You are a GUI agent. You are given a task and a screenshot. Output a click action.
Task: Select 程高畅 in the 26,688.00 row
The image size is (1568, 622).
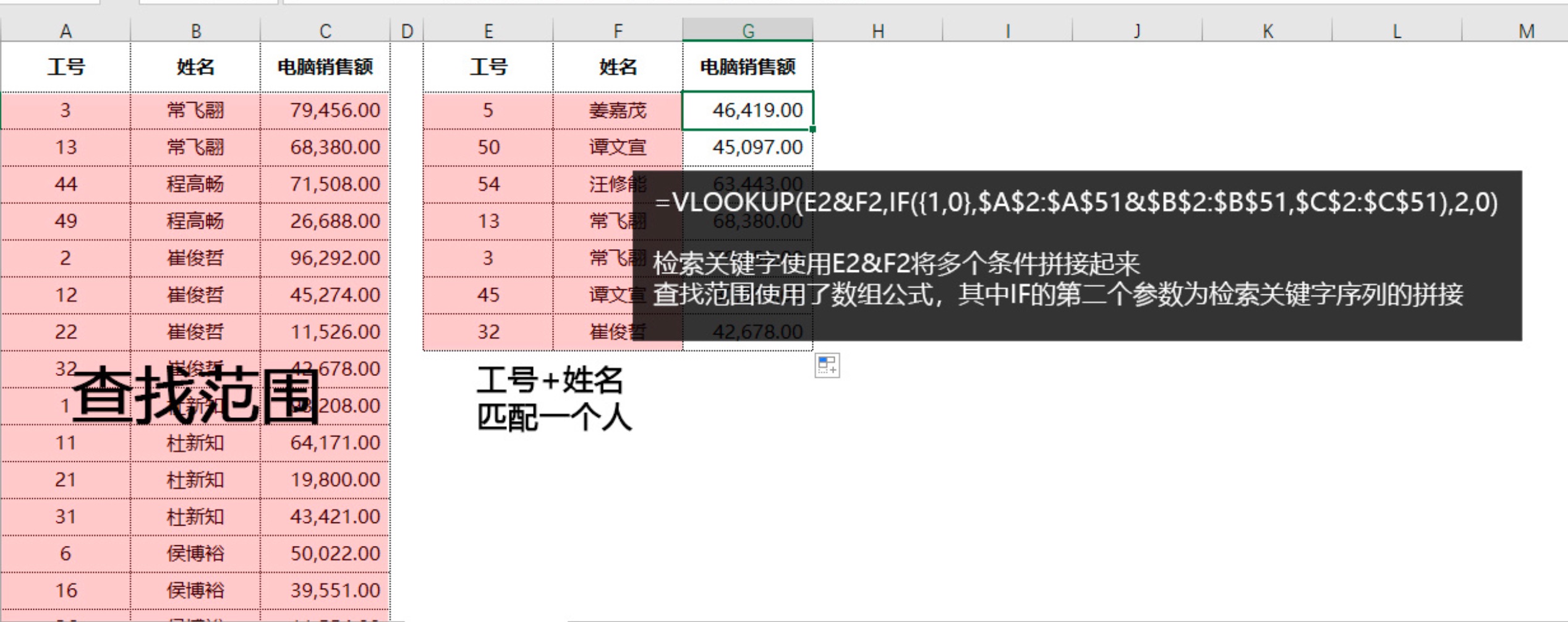195,221
